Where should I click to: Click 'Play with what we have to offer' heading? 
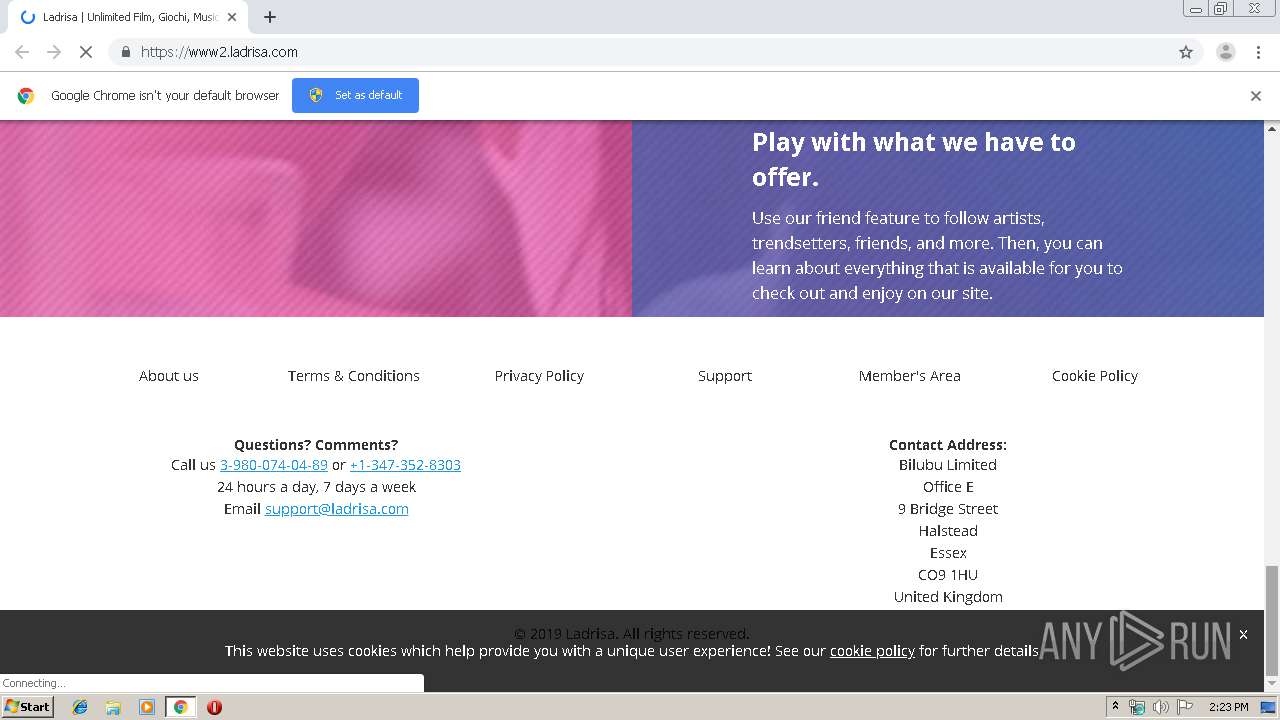pos(914,159)
